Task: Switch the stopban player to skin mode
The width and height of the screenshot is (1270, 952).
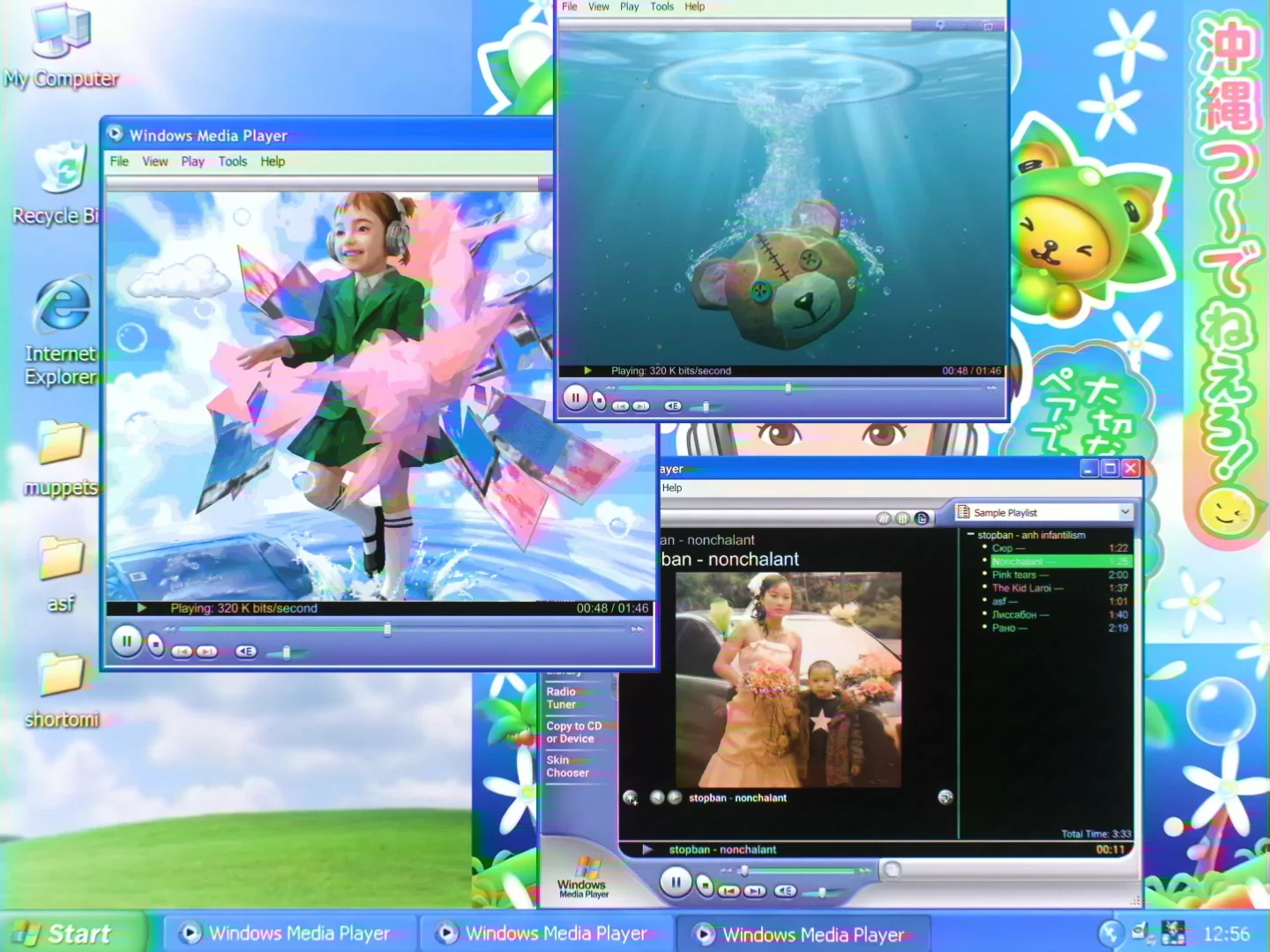Action: pos(892,871)
